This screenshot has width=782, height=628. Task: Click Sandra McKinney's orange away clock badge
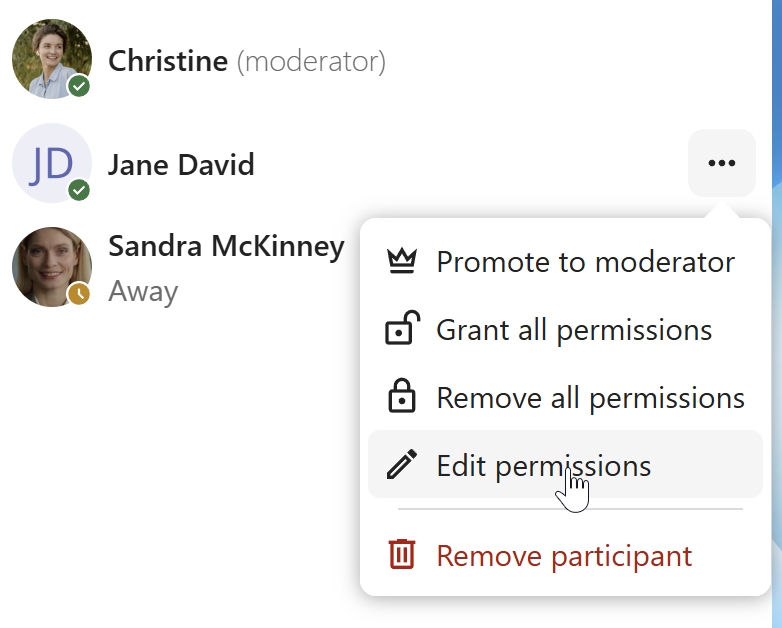[79, 293]
